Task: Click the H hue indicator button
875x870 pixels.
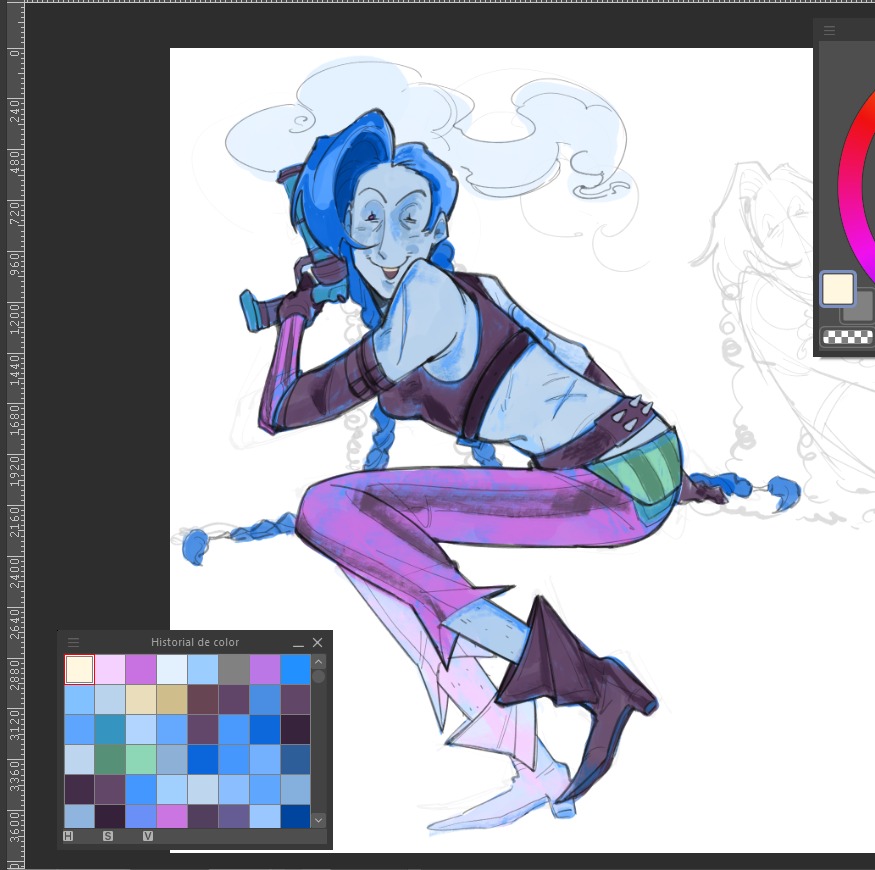Action: pyautogui.click(x=68, y=836)
